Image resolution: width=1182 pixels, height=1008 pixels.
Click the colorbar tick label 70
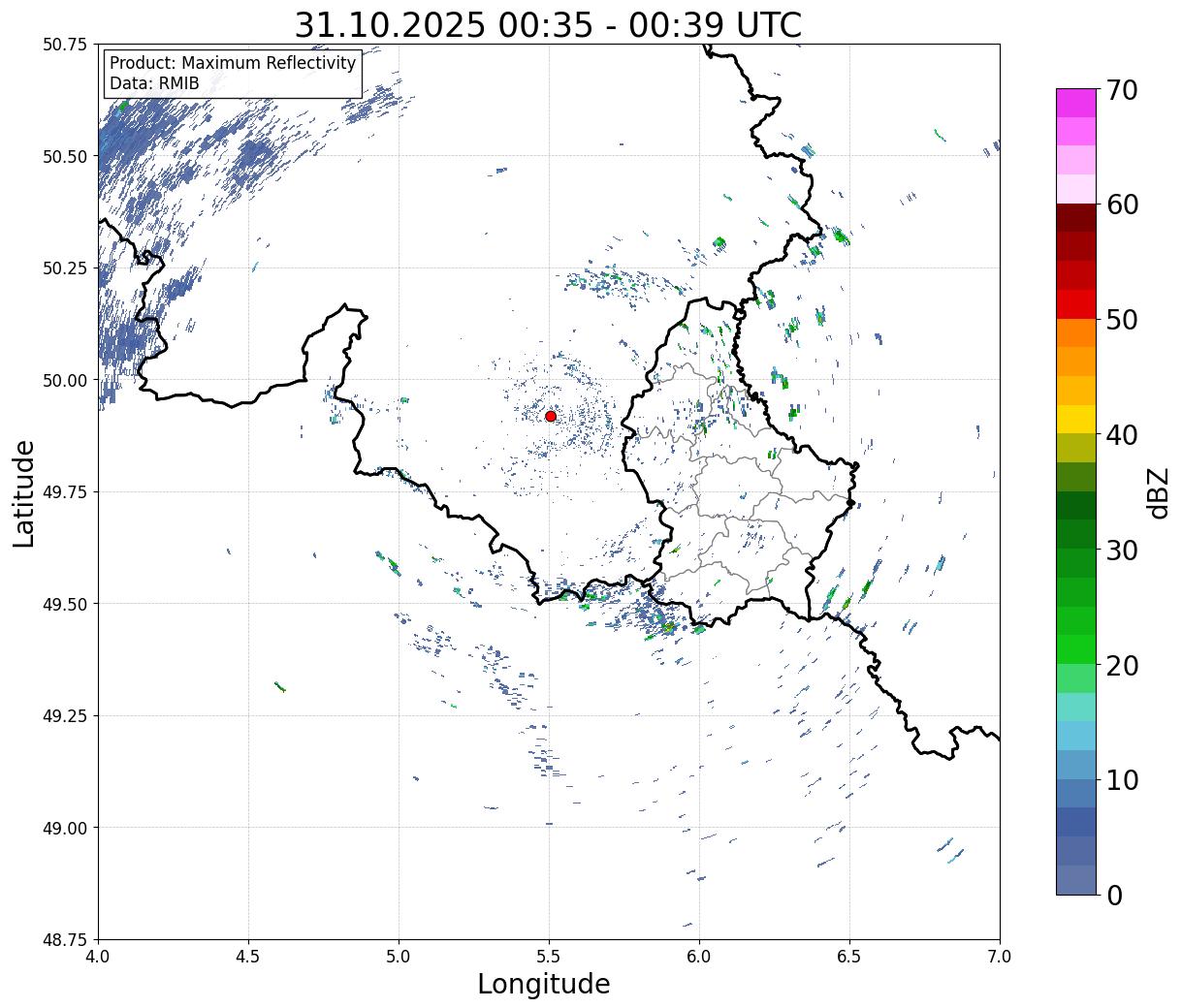point(1122,89)
